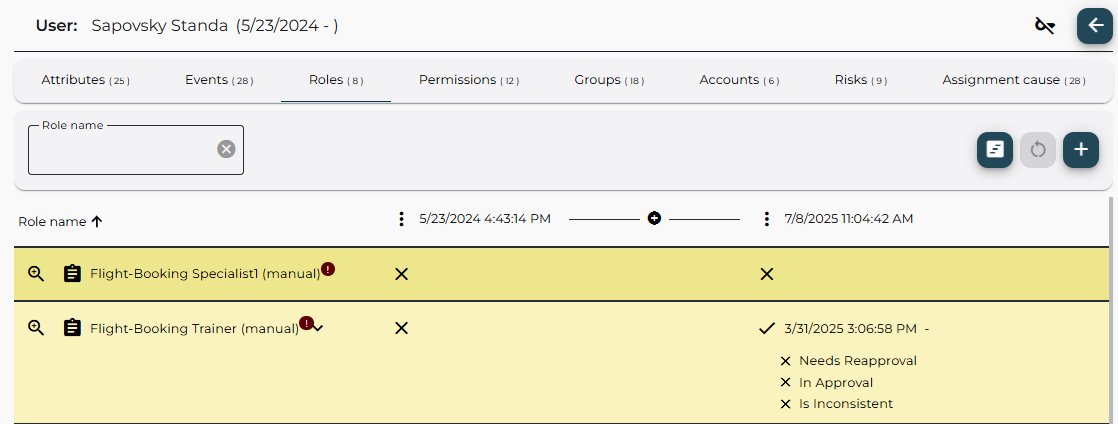Click warning badge on Flight-Booking Specialist1
The width and height of the screenshot is (1118, 424).
(x=328, y=269)
